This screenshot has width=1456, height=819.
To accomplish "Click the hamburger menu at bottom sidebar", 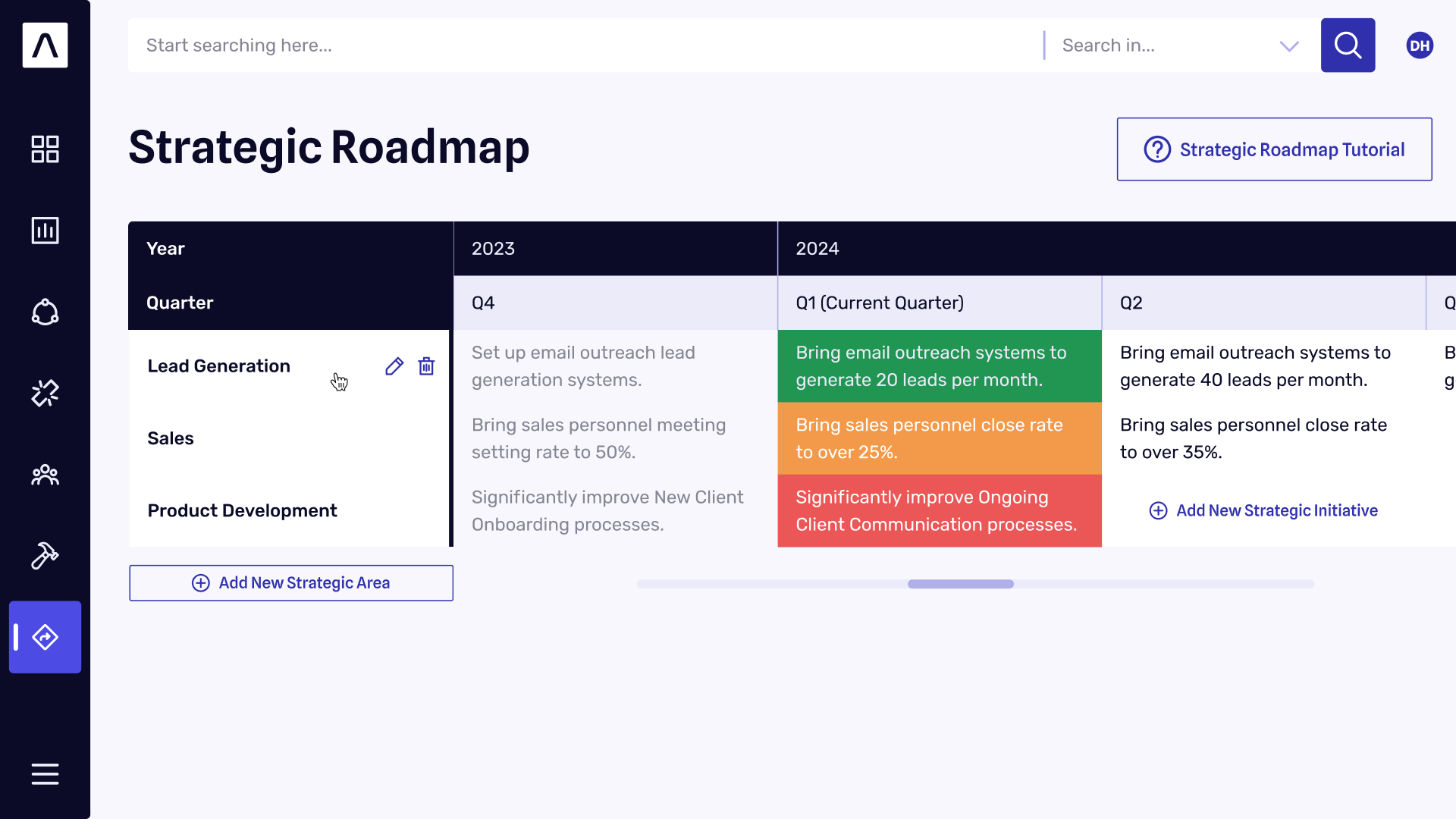I will click(45, 773).
